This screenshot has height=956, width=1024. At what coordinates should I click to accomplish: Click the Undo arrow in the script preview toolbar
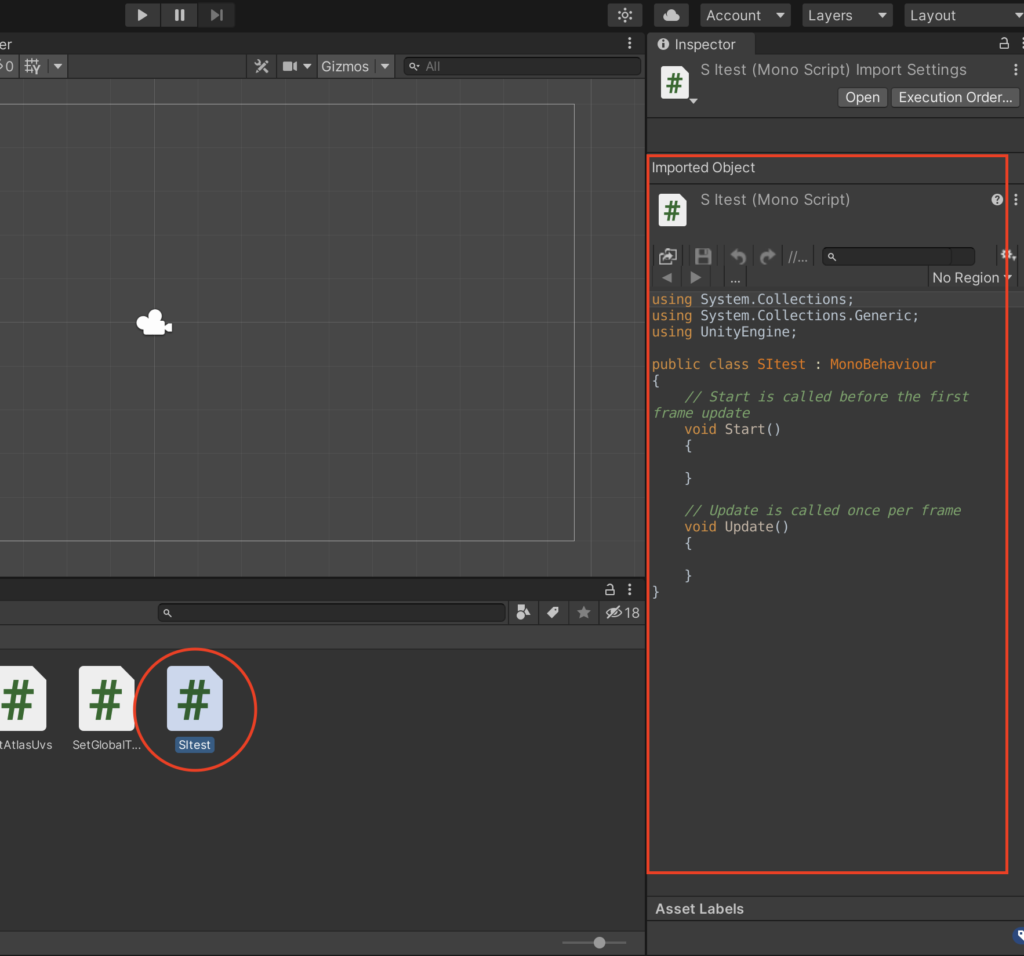click(x=737, y=256)
